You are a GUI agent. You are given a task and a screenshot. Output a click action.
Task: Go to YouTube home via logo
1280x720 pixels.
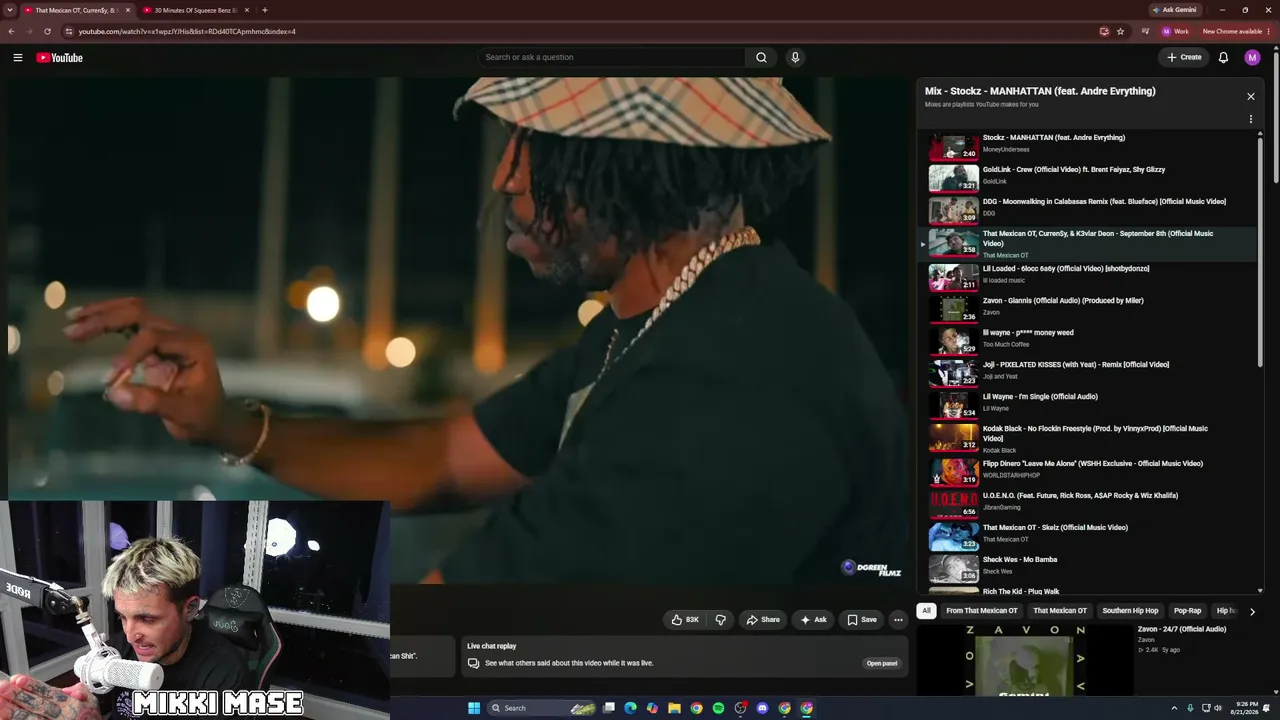click(60, 58)
